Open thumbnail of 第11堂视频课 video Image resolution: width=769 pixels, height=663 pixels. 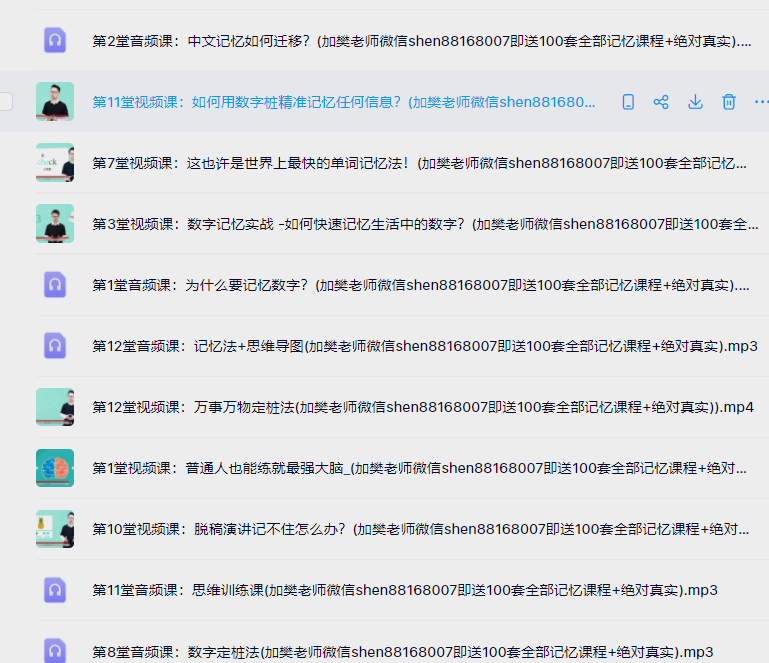click(x=55, y=102)
